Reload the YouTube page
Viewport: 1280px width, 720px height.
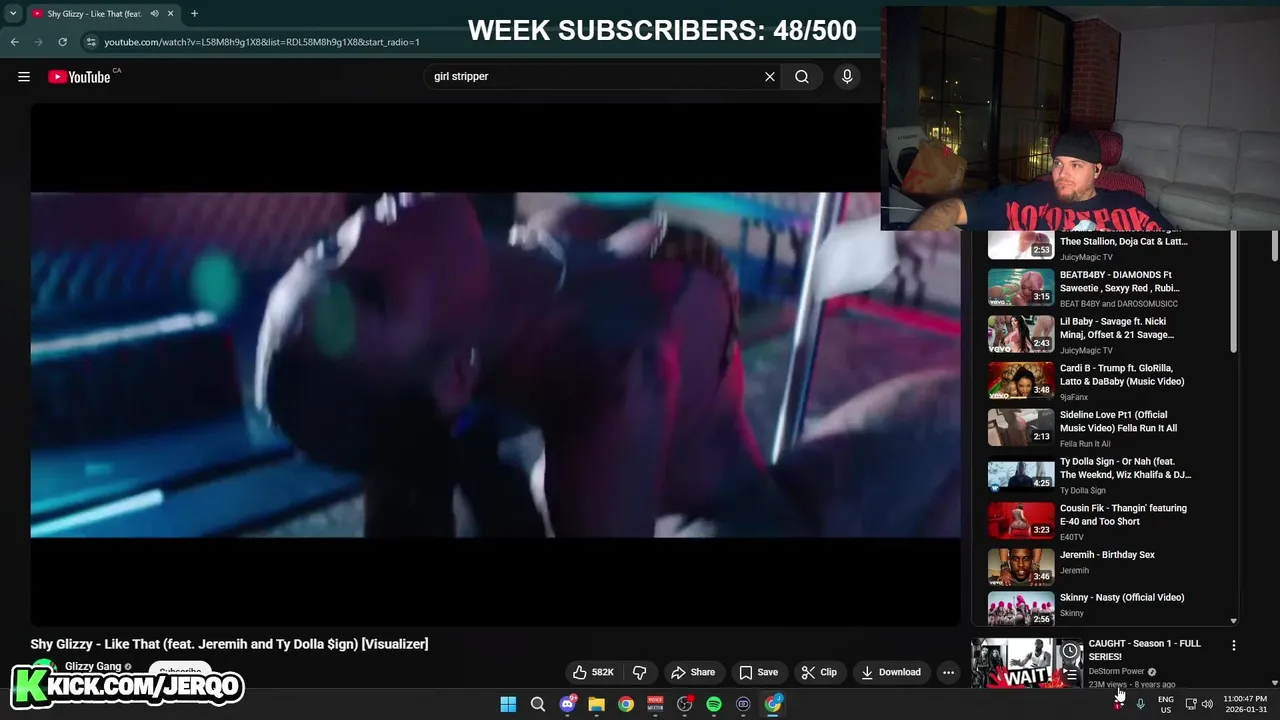(x=62, y=42)
